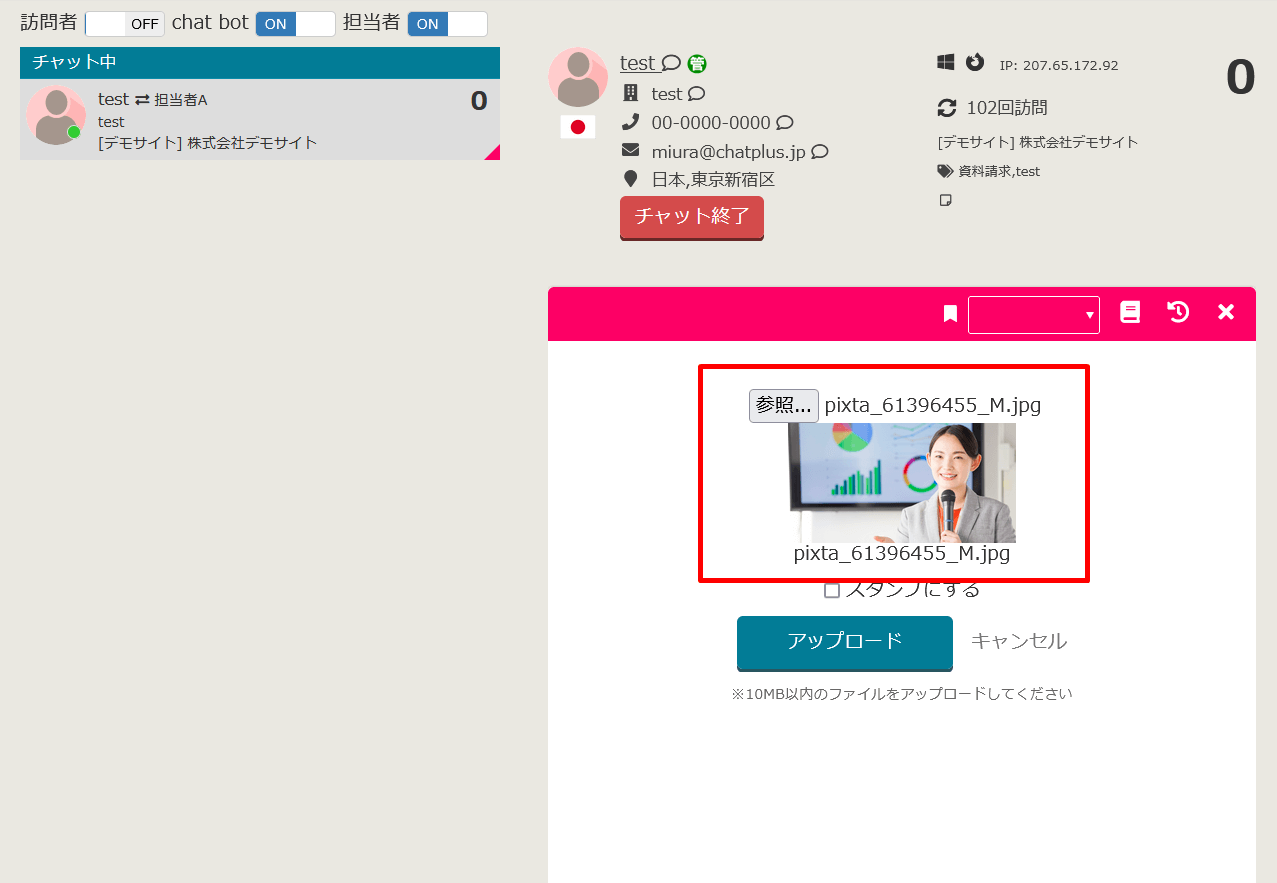Click the アップロード button
This screenshot has width=1277, height=883.
(845, 642)
